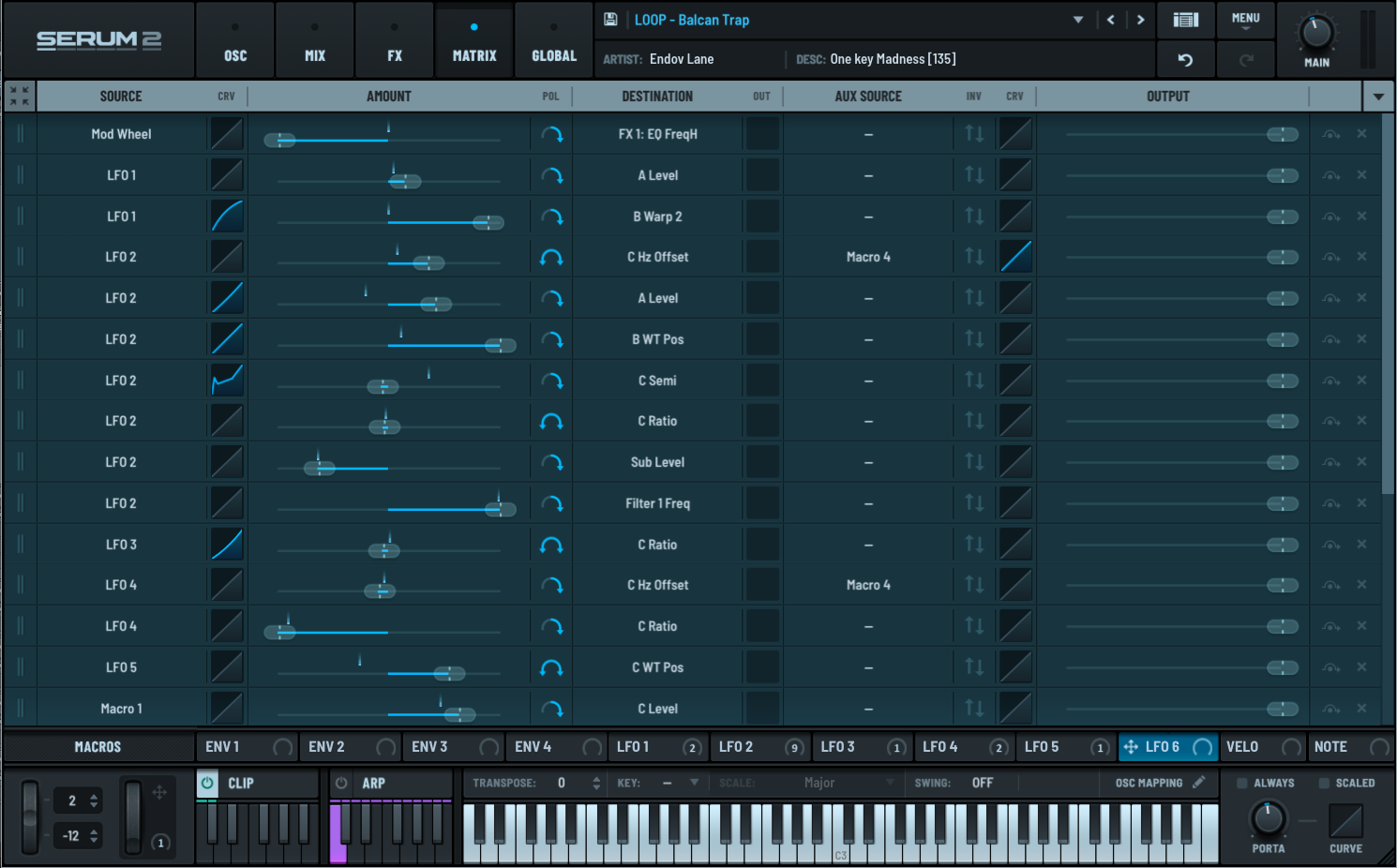Click the OSC Mapping pencil icon

pos(1199,783)
